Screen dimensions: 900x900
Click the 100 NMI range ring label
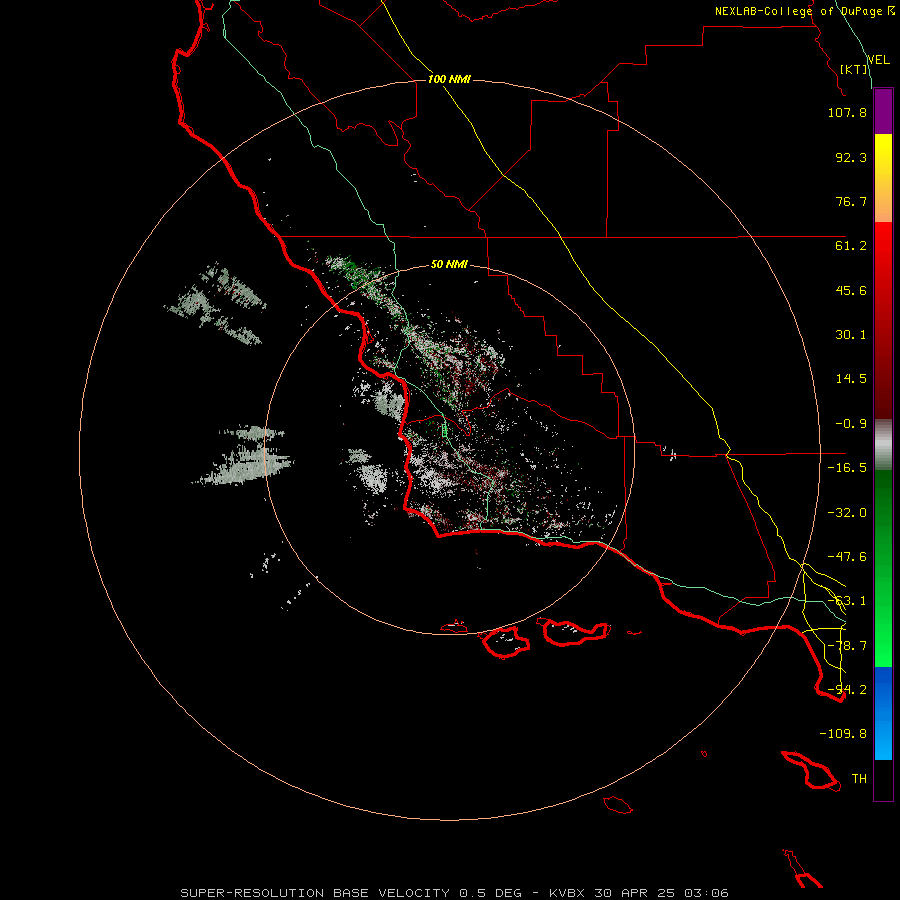point(449,79)
